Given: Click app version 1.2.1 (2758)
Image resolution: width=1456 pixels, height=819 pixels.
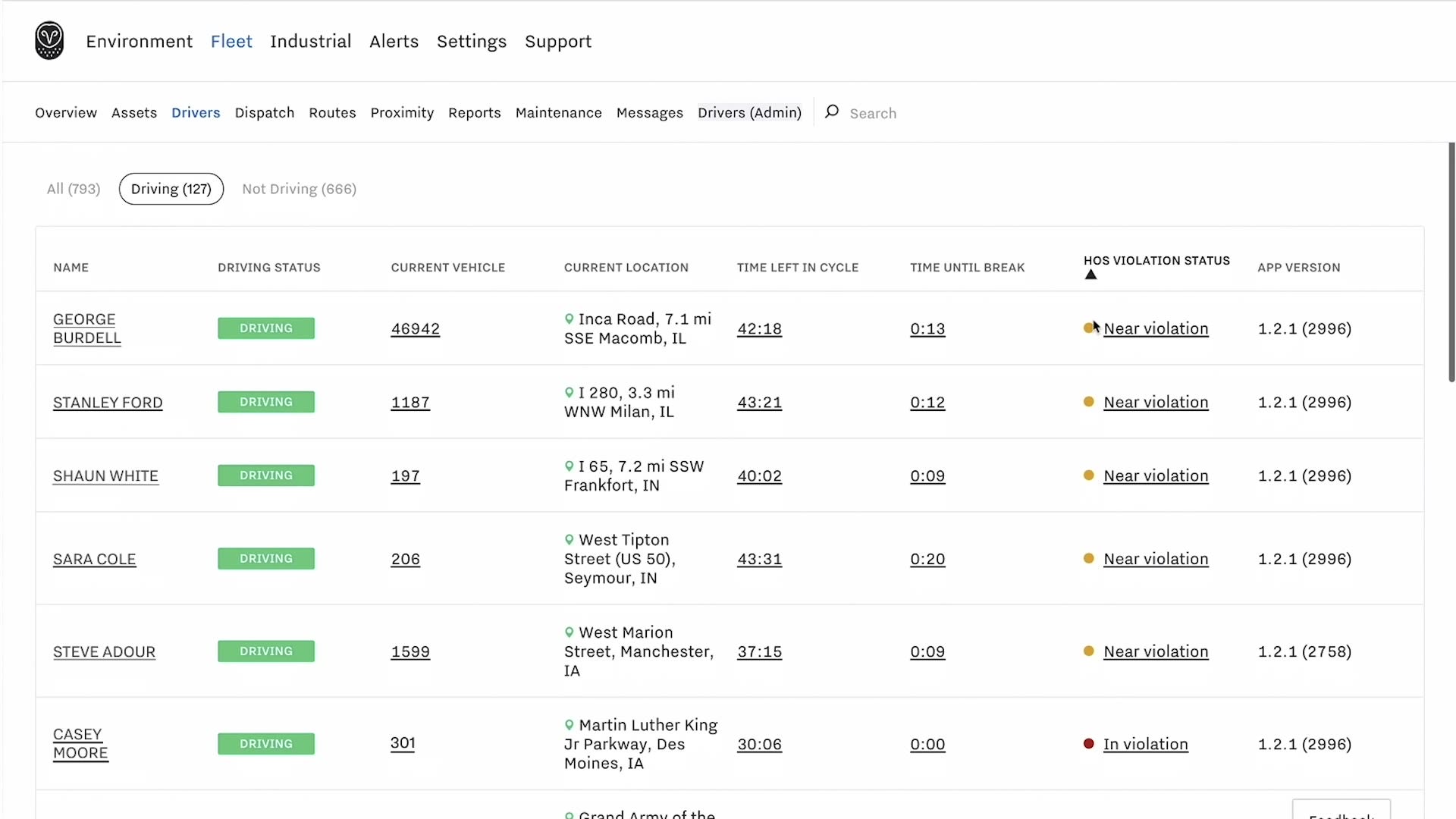Looking at the screenshot, I should (1304, 651).
